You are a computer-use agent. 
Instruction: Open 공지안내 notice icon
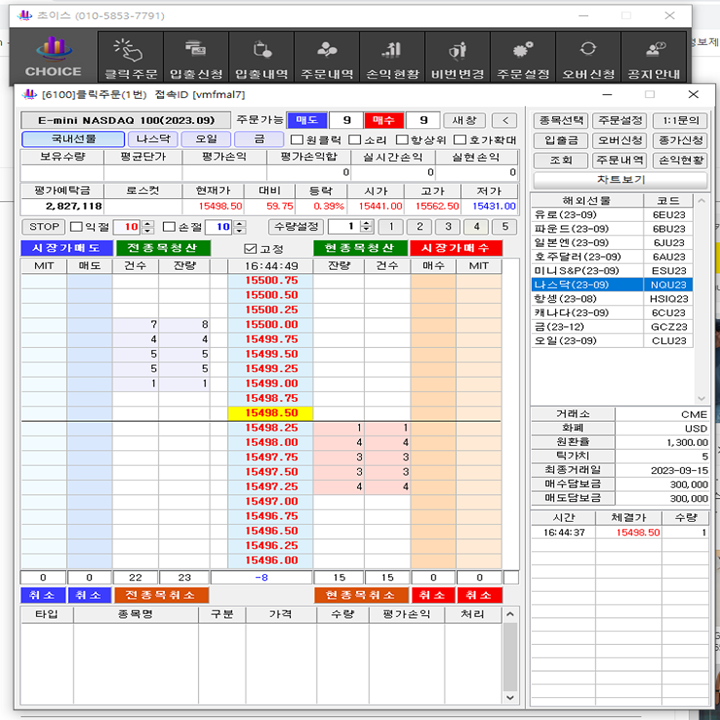coord(654,58)
